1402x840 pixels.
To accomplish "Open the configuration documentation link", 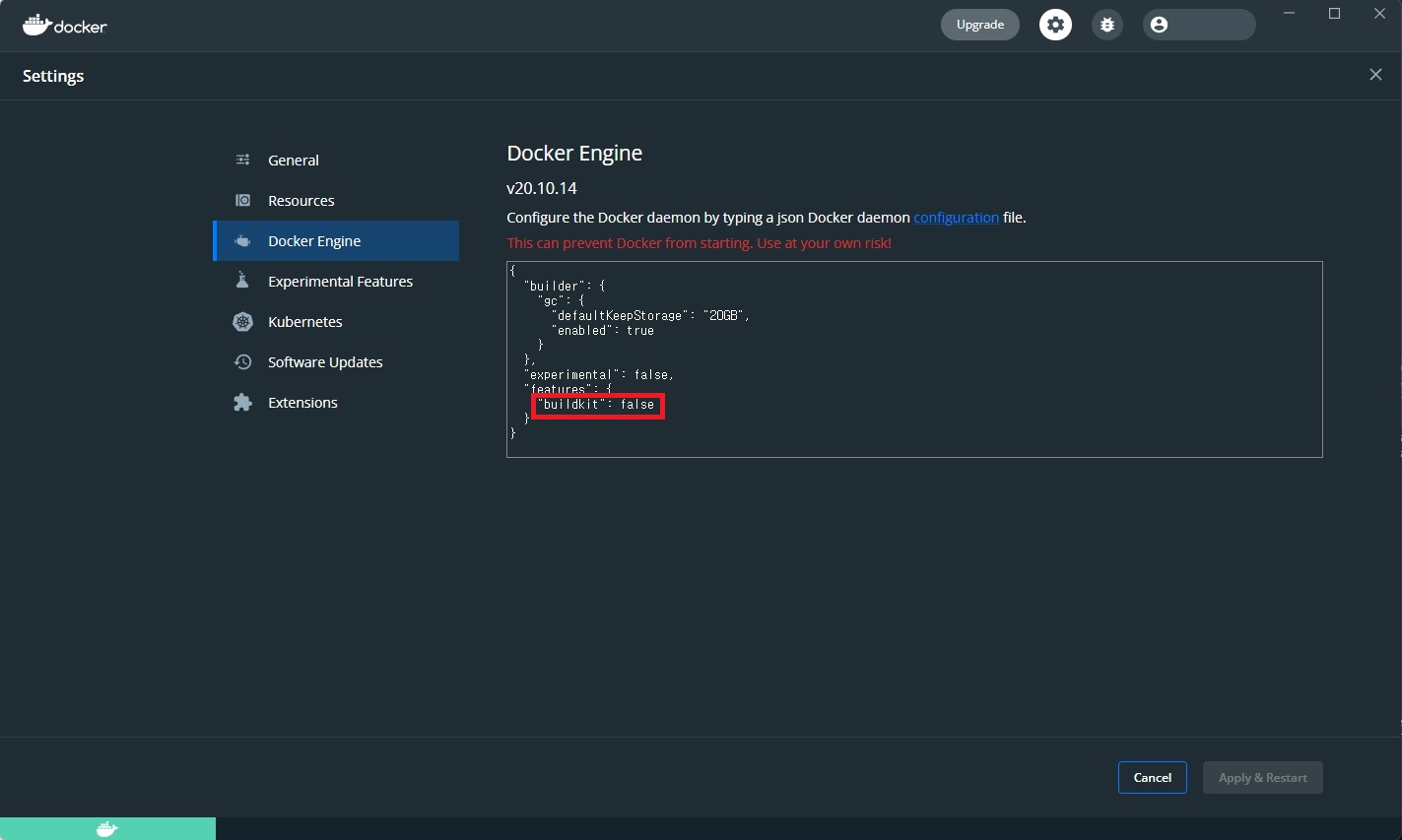I will click(x=956, y=218).
